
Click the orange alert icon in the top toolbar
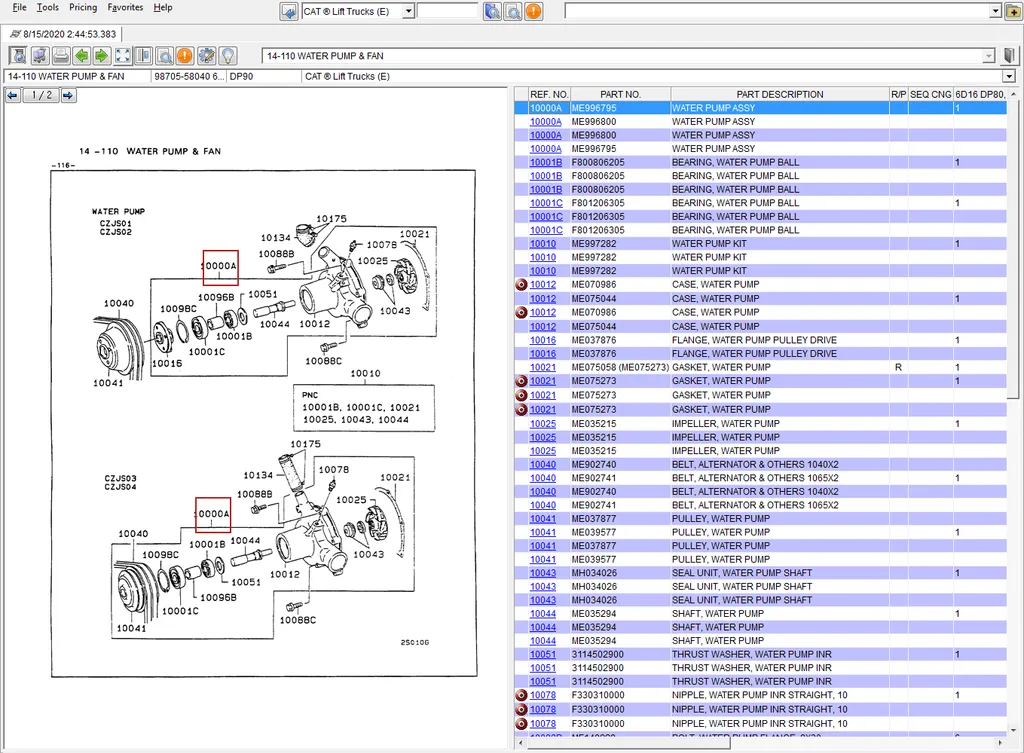tap(534, 12)
